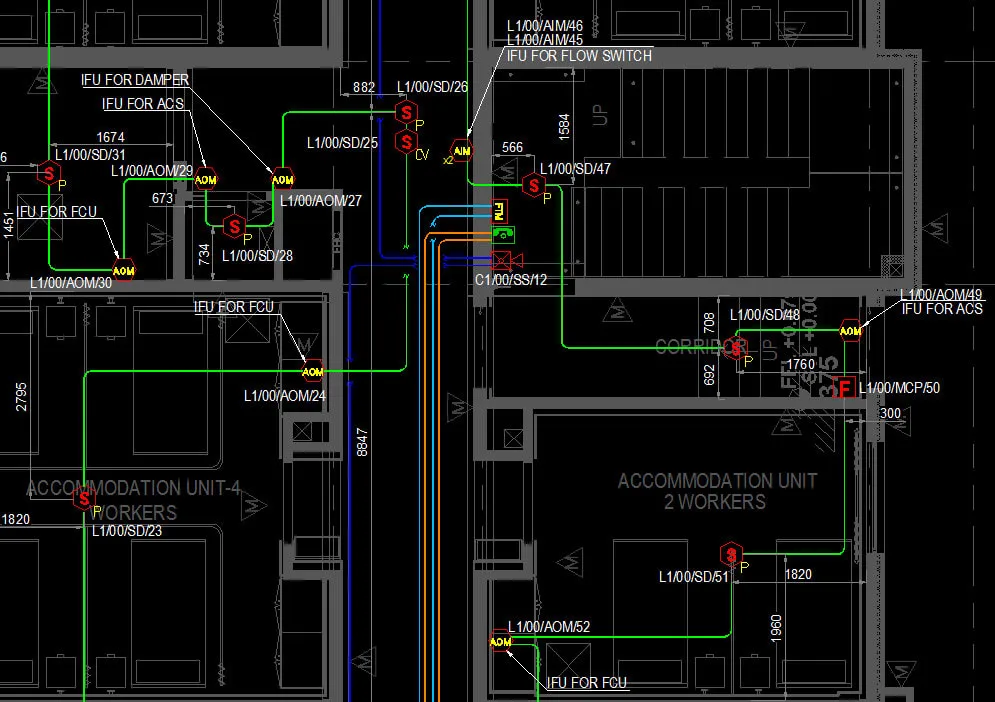Click the green fire telephone symbol
Screen dimensions: 995x702
coord(502,234)
